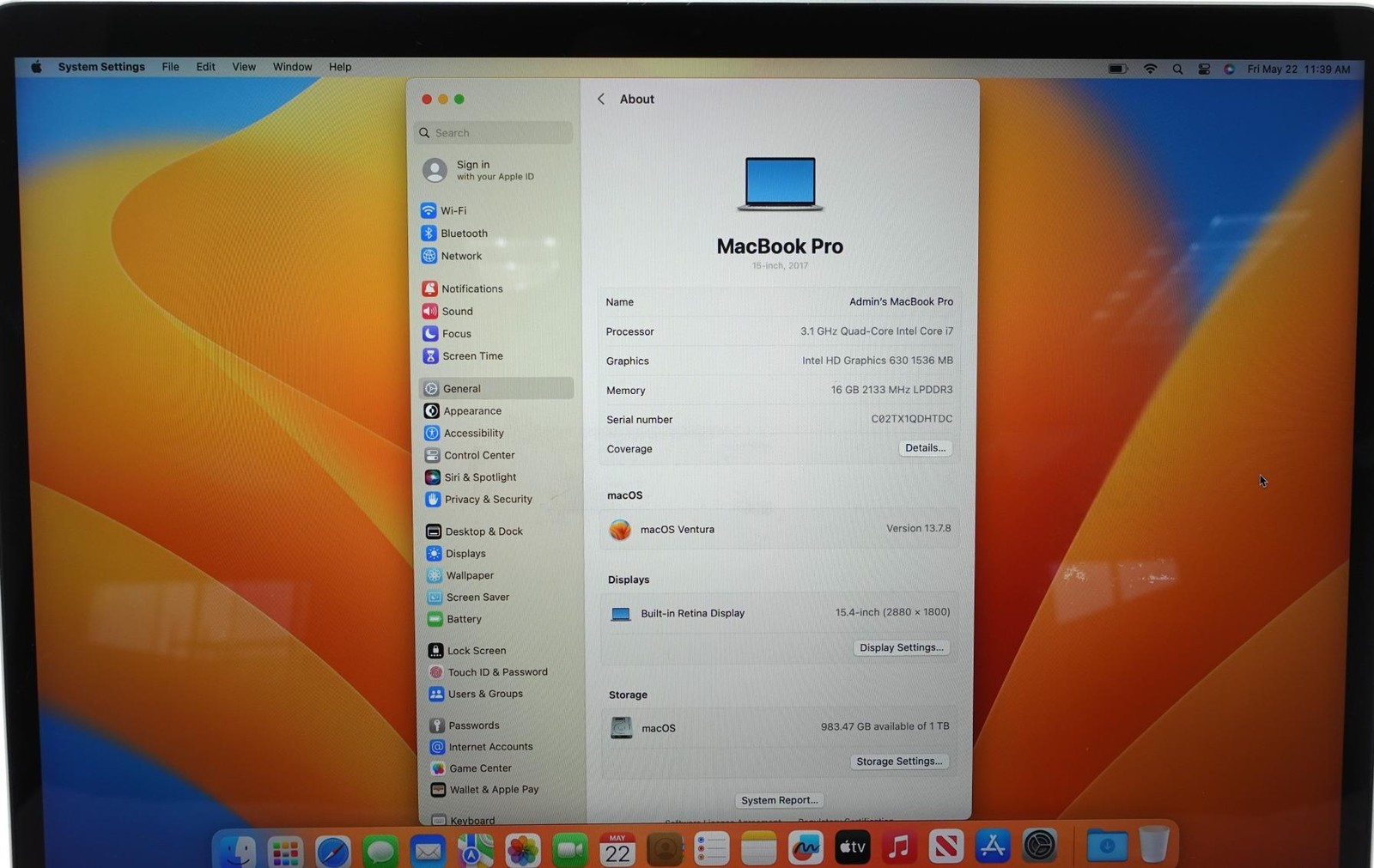
Task: Open Music from the Dock
Action: [898, 848]
